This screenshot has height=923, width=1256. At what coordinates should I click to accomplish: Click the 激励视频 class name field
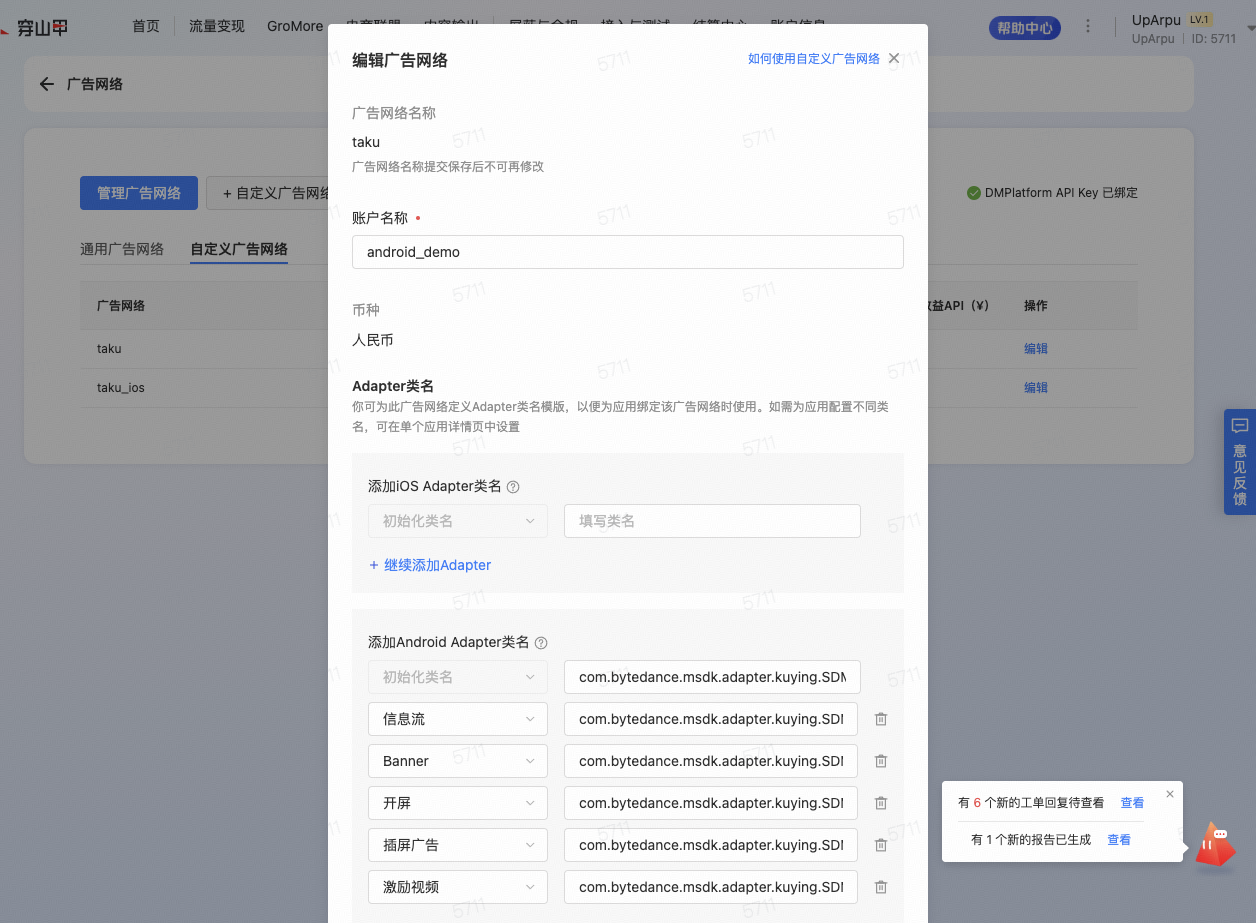[x=711, y=887]
